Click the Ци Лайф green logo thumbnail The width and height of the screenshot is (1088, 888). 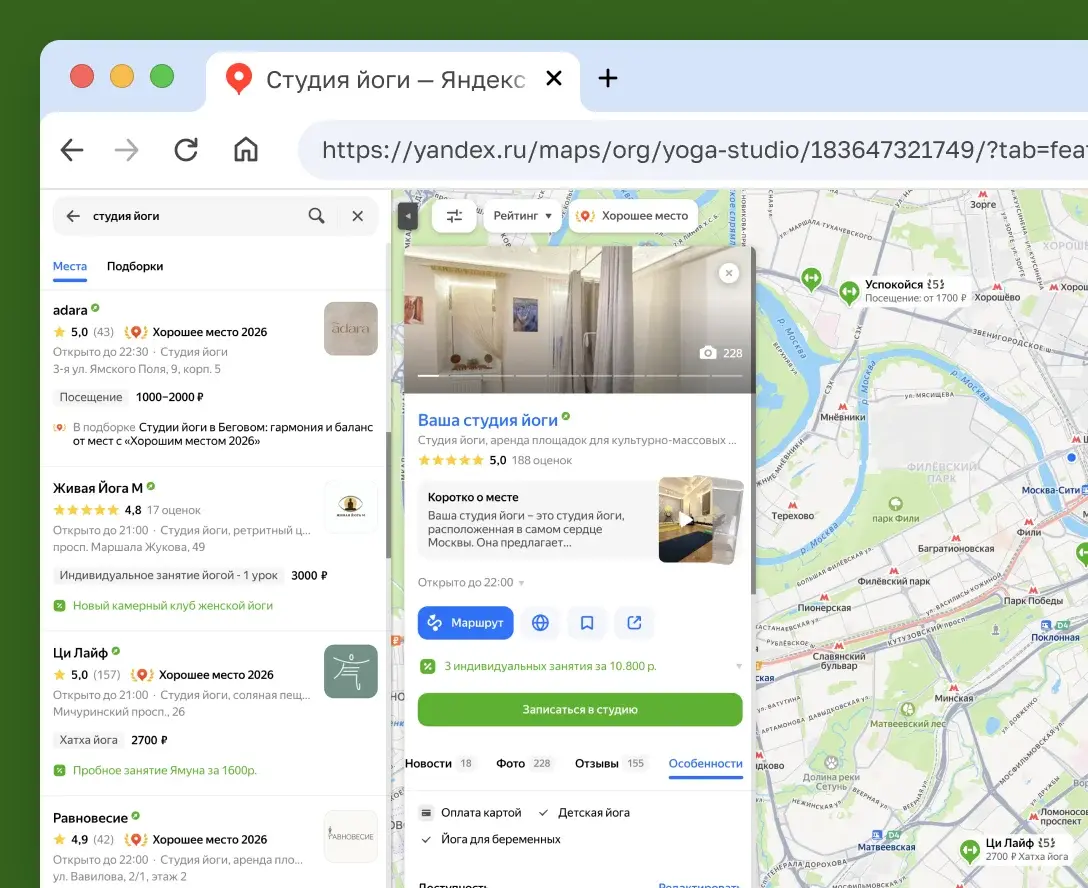(351, 672)
